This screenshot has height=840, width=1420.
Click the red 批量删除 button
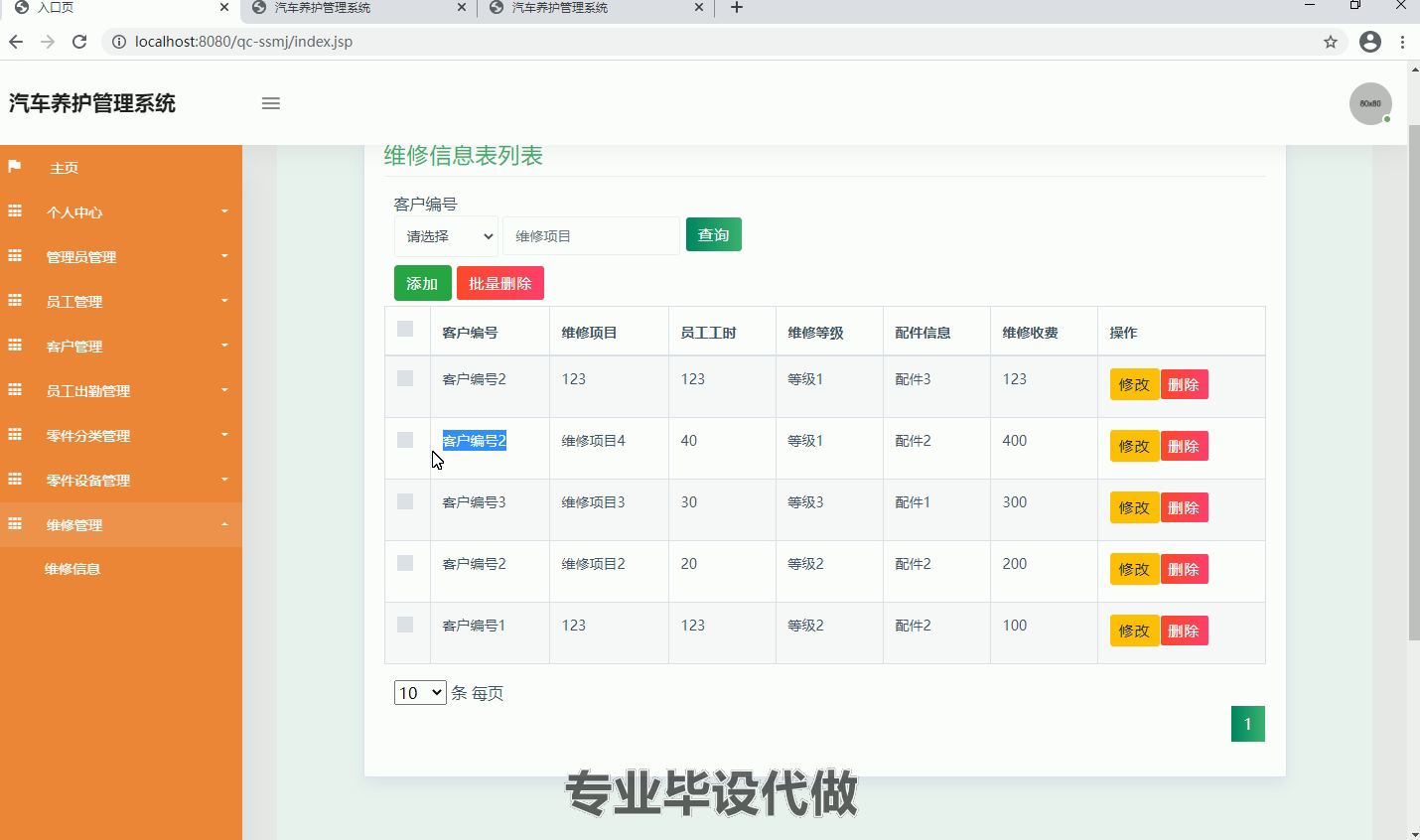click(x=500, y=283)
